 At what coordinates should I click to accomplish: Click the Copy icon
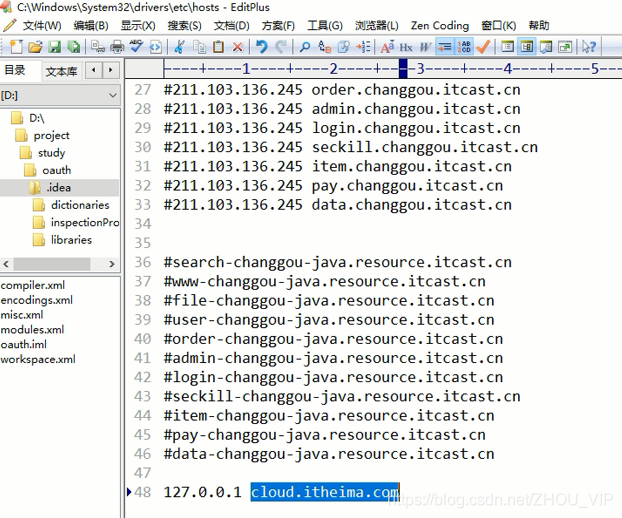[x=199, y=47]
